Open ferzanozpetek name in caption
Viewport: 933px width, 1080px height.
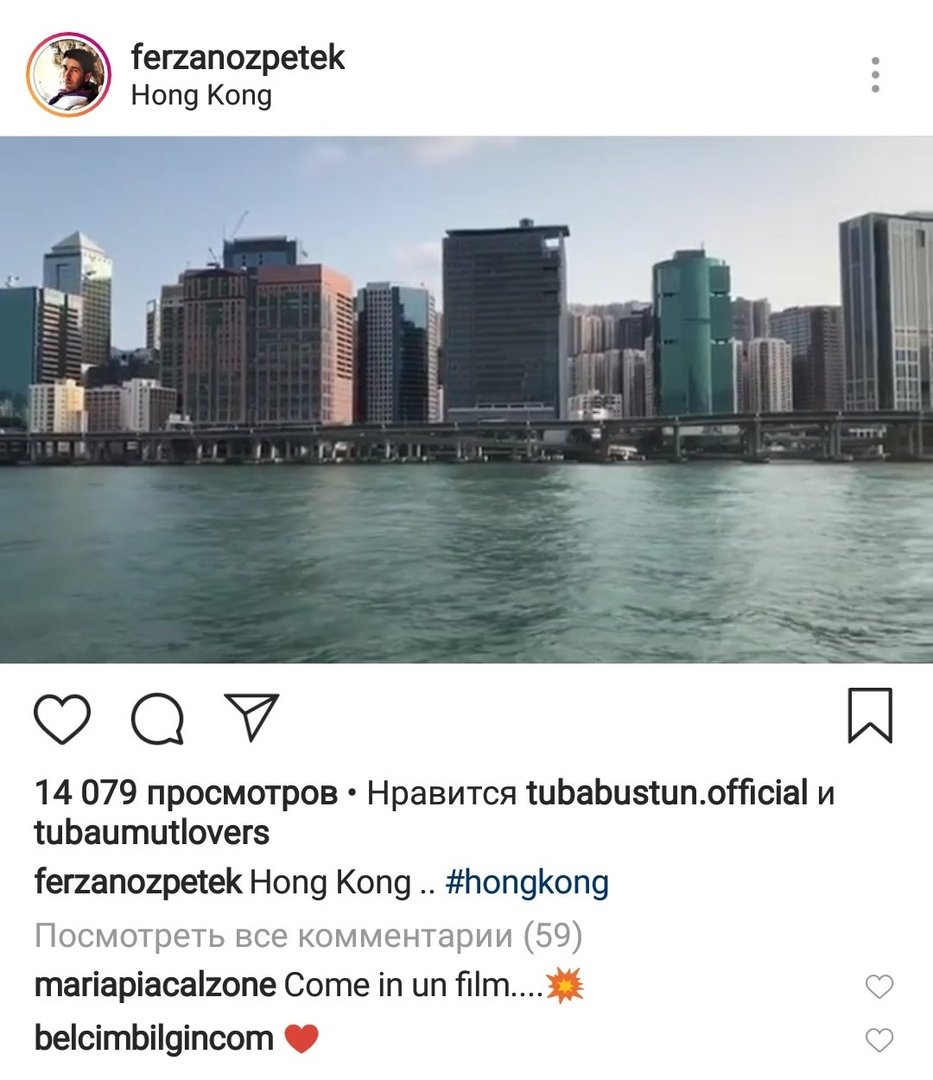[x=138, y=882]
